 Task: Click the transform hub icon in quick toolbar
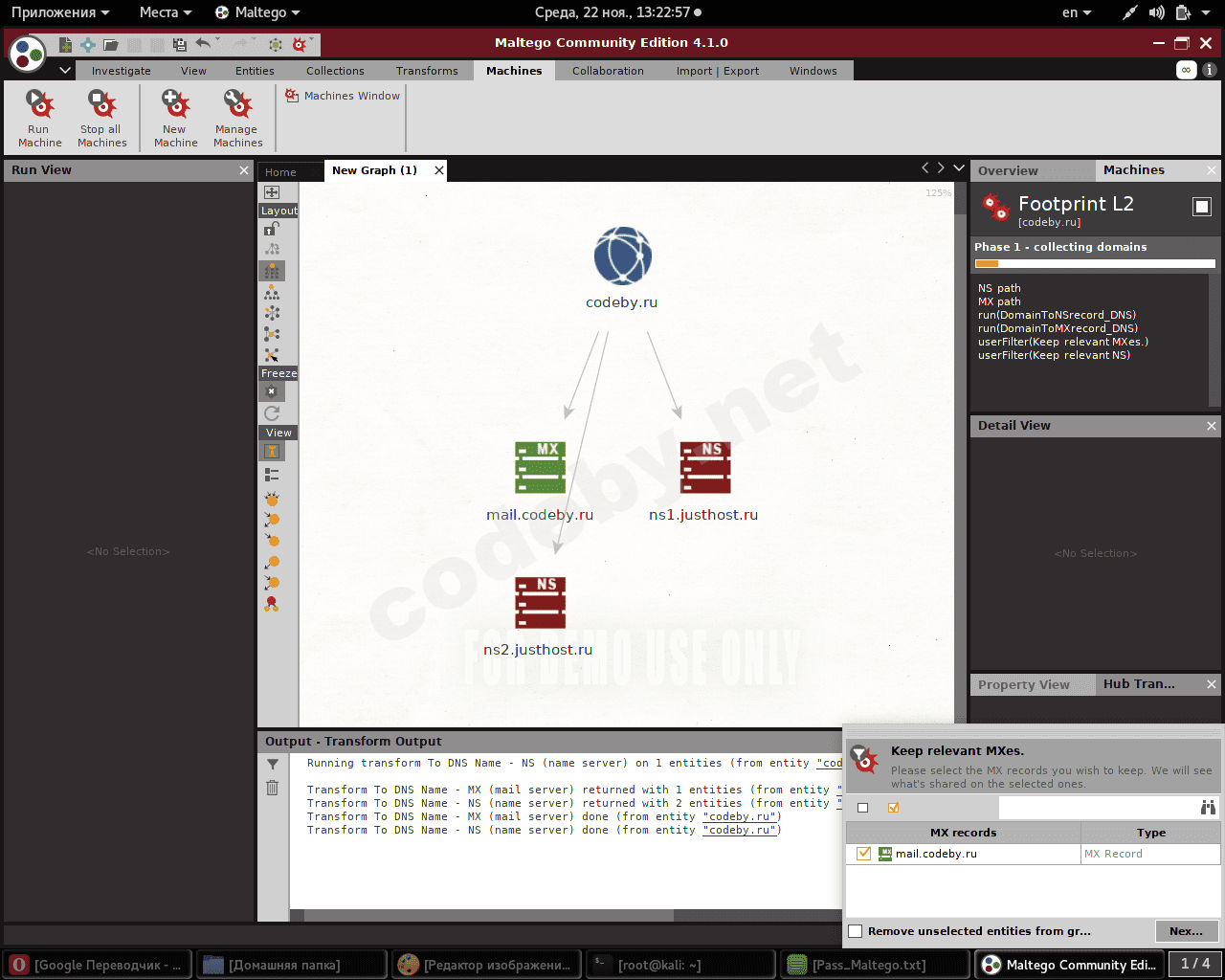(276, 45)
